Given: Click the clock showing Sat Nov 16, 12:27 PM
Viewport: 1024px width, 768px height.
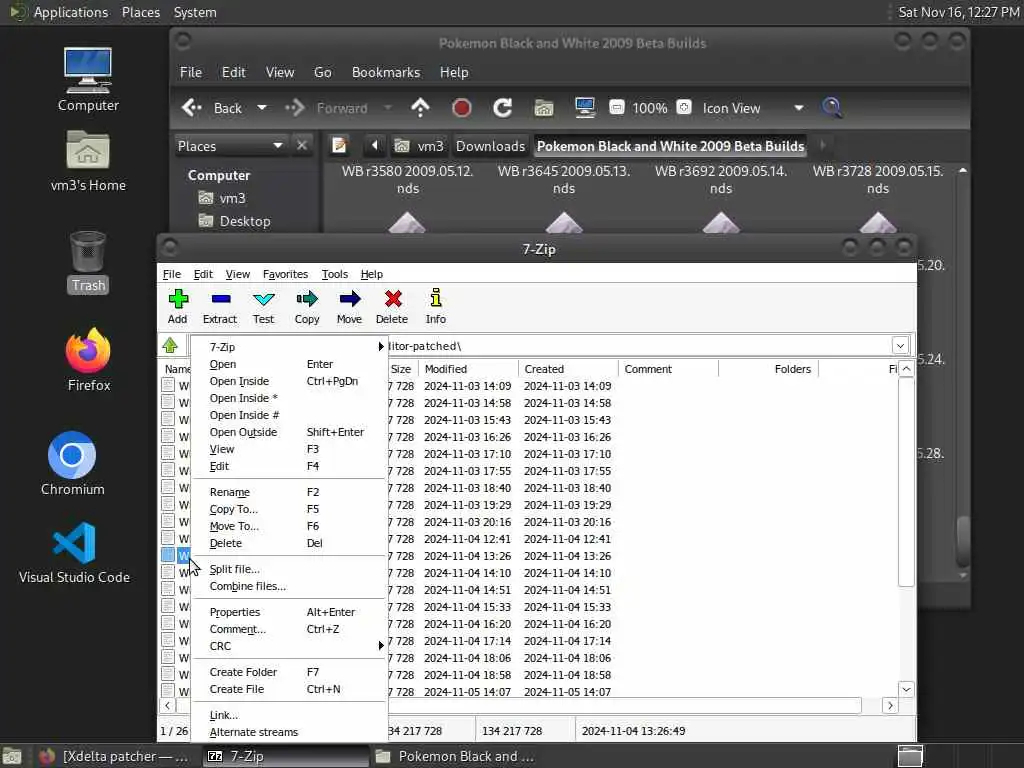Looking at the screenshot, I should [959, 12].
